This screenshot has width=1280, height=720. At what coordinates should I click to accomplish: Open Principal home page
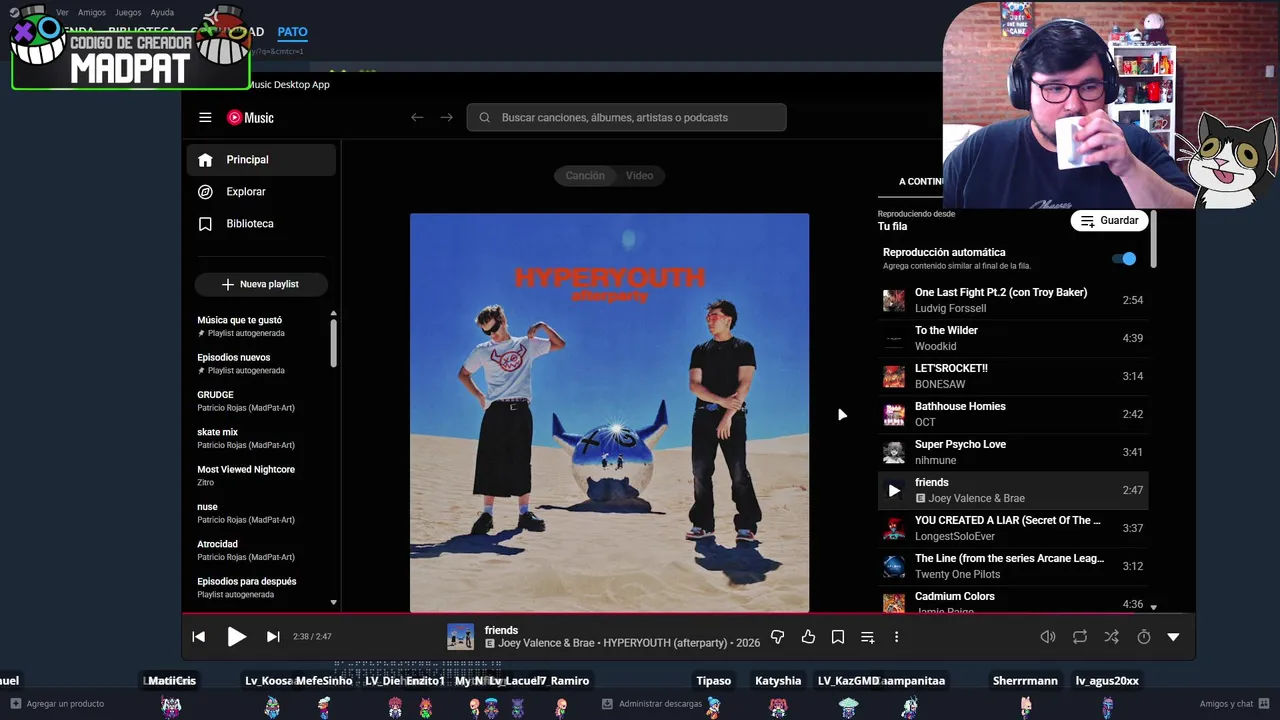click(x=262, y=160)
